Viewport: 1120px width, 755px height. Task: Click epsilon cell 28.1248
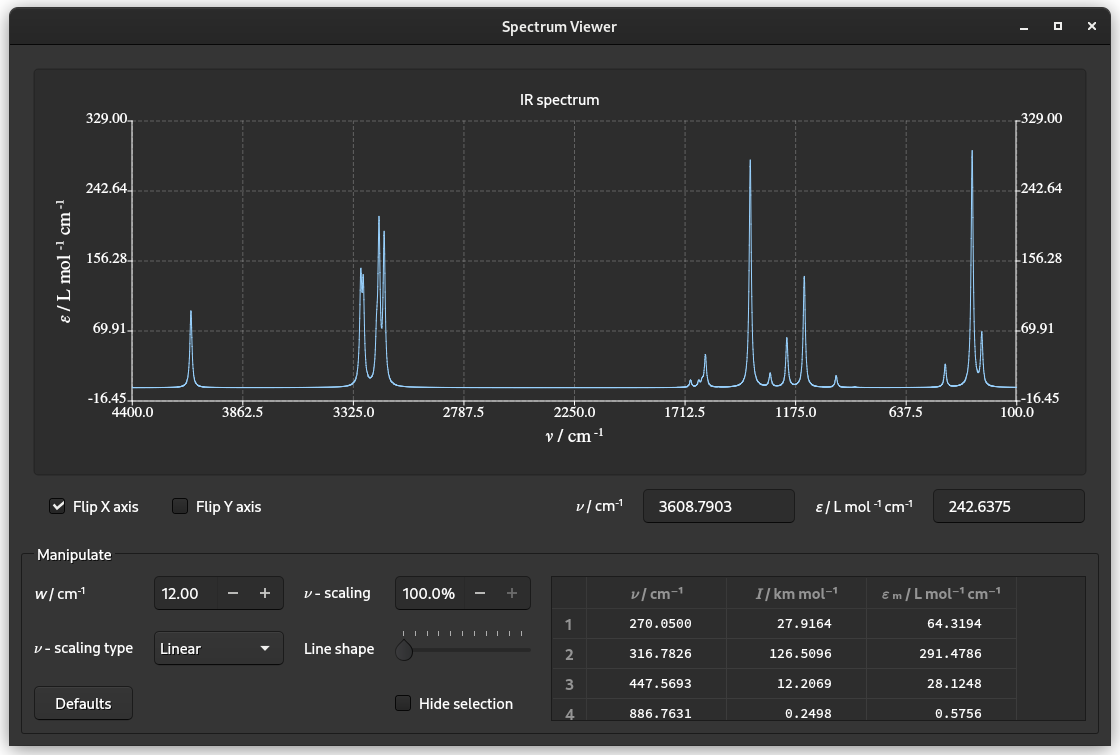click(x=941, y=684)
